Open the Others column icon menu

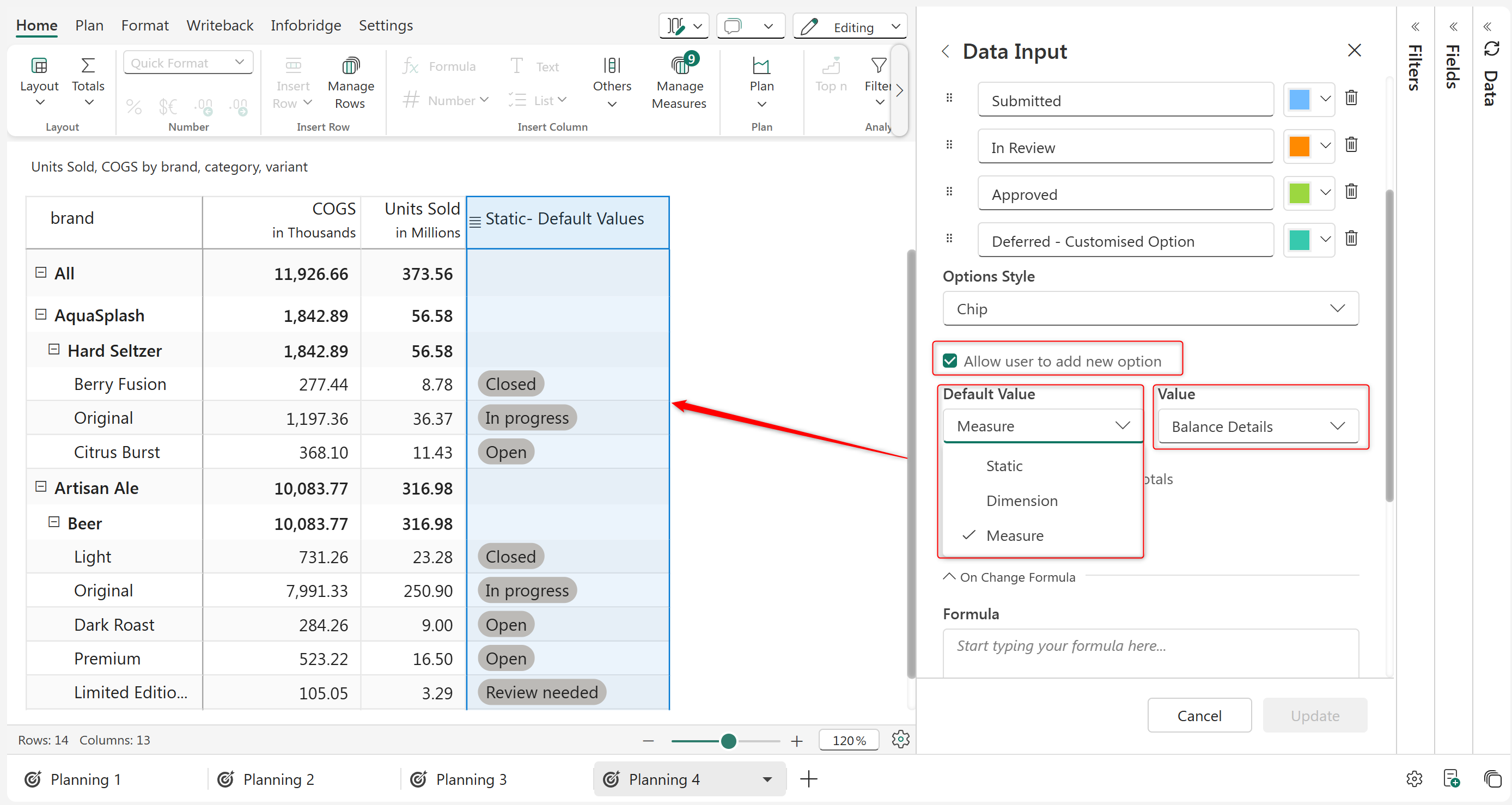612,66
